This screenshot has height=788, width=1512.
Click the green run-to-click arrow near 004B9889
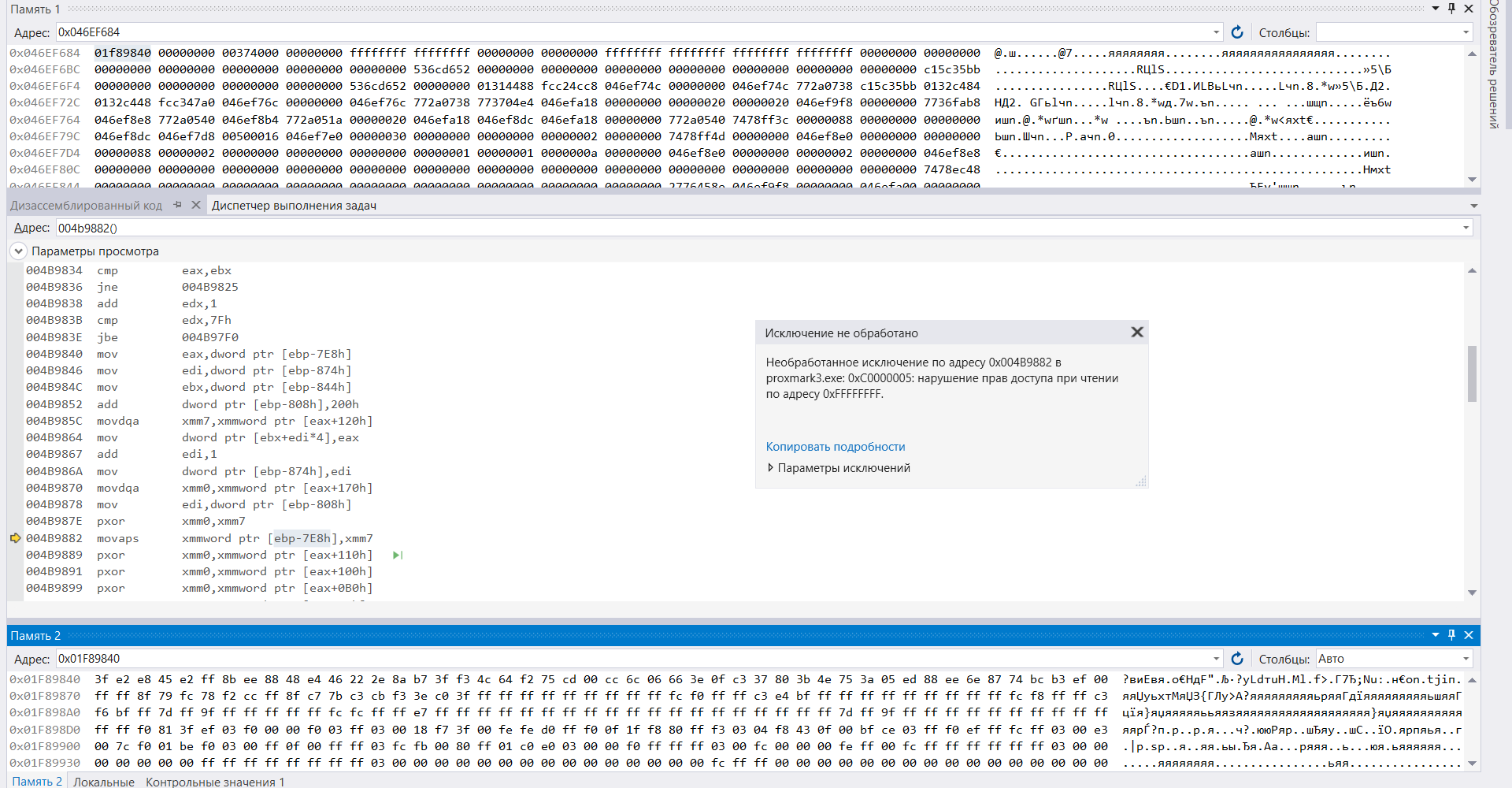pyautogui.click(x=398, y=555)
